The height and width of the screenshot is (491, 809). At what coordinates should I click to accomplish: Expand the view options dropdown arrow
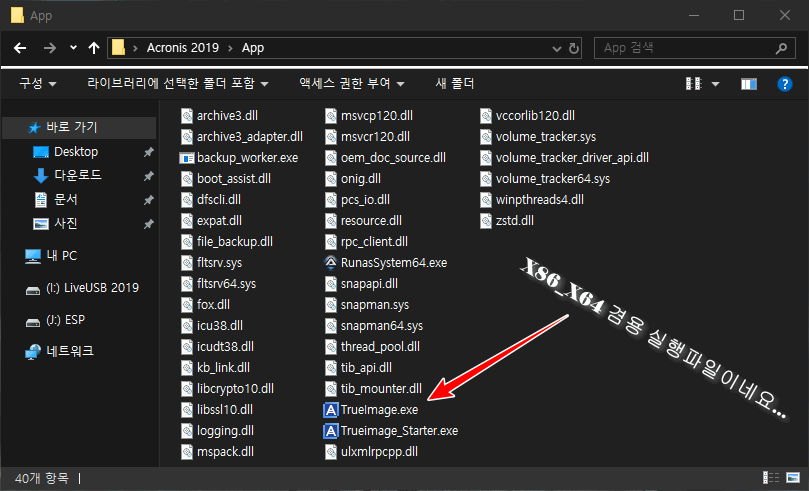[715, 84]
